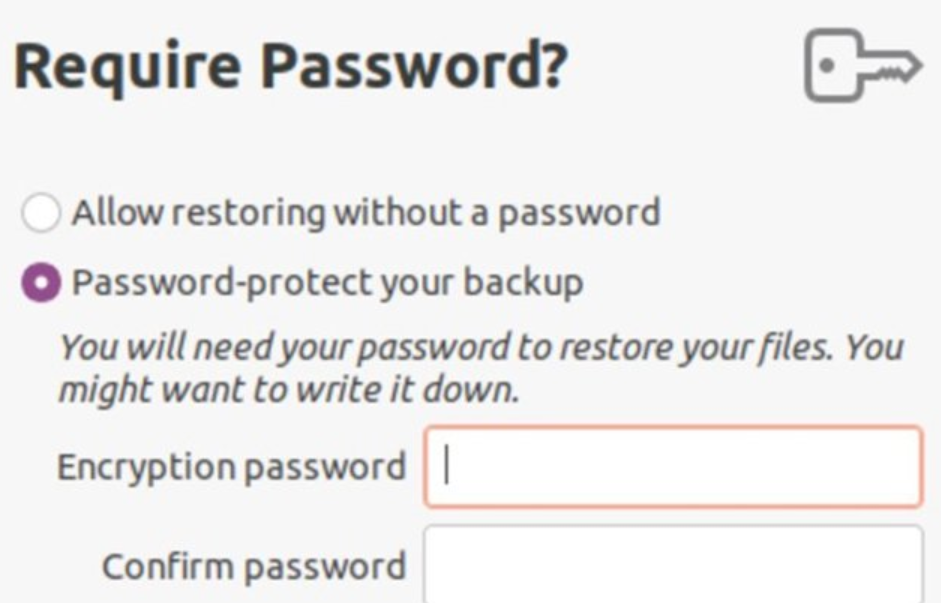
Task: Click the word "Require" in the title
Action: (127, 66)
